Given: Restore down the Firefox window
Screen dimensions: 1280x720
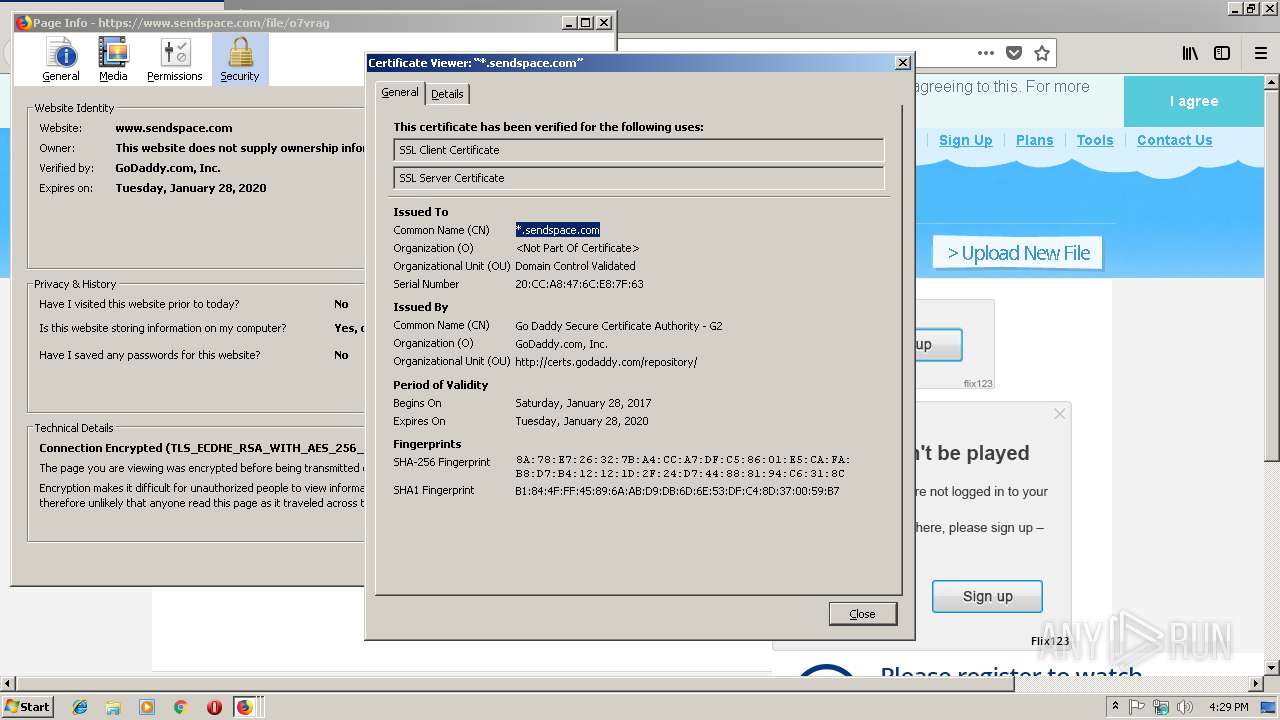Looking at the screenshot, I should click(x=1251, y=8).
